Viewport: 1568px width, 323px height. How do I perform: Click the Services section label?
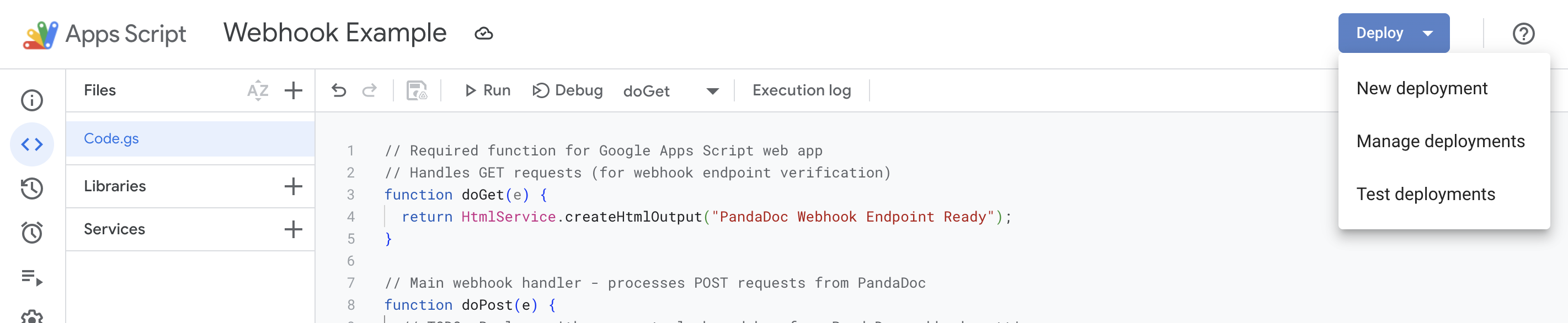tap(114, 229)
